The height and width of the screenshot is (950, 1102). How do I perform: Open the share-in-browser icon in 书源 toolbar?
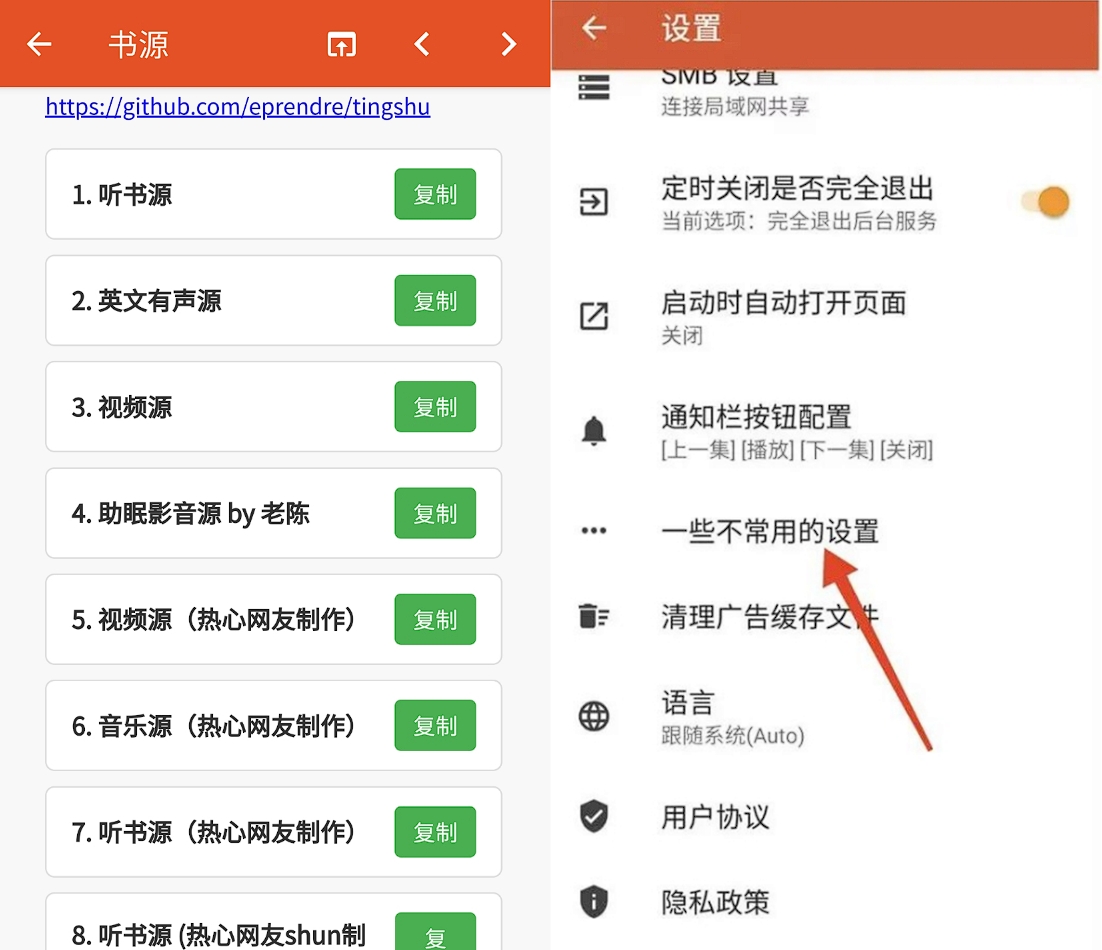tap(340, 44)
